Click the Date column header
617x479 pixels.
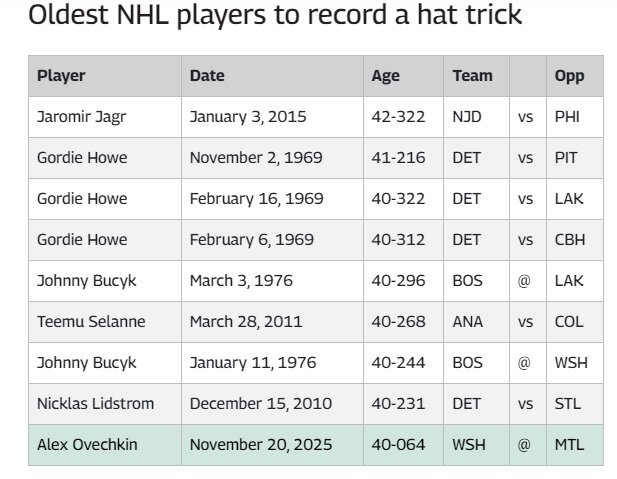(207, 76)
